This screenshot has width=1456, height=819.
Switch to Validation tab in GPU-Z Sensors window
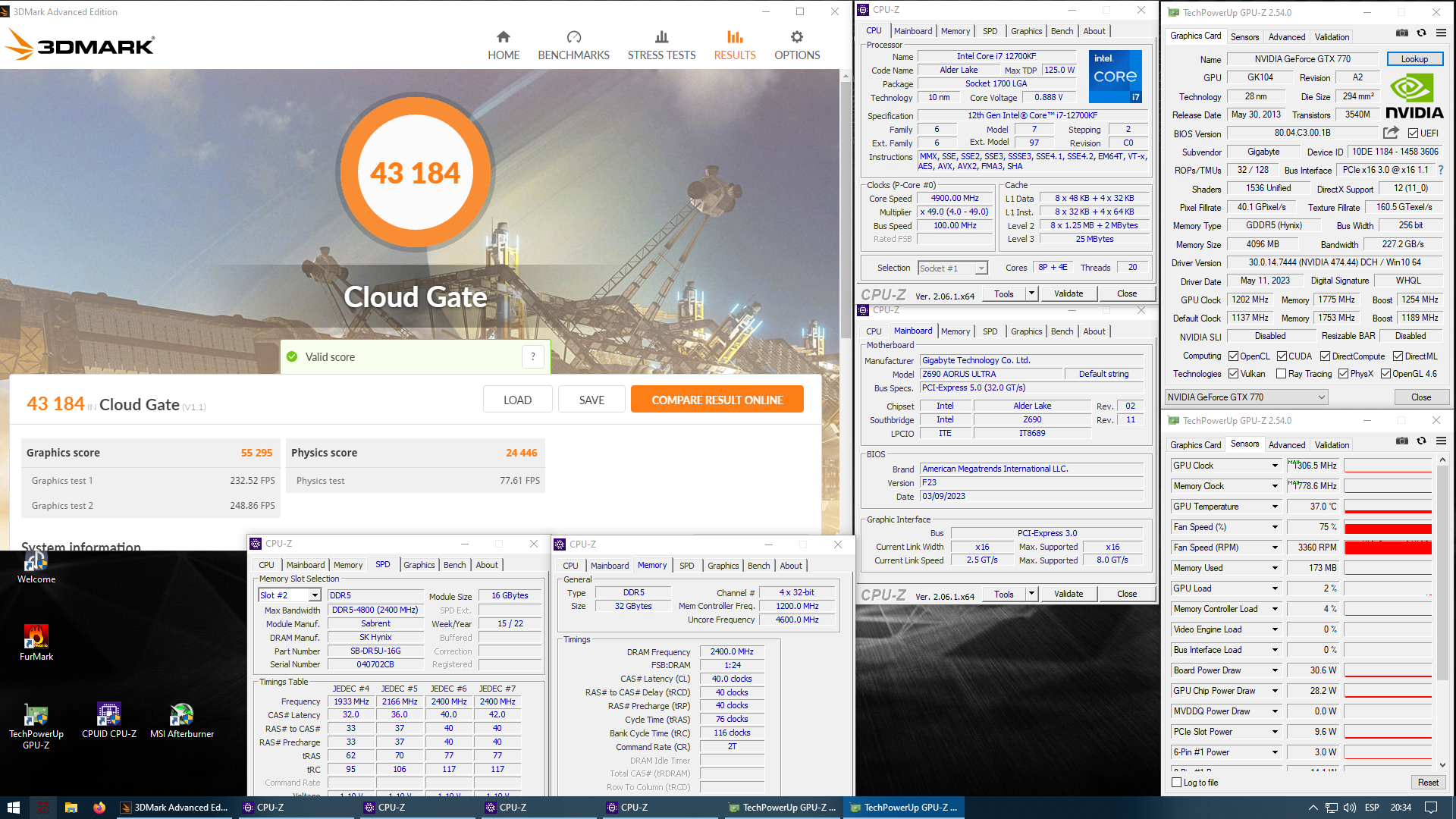coord(1332,445)
